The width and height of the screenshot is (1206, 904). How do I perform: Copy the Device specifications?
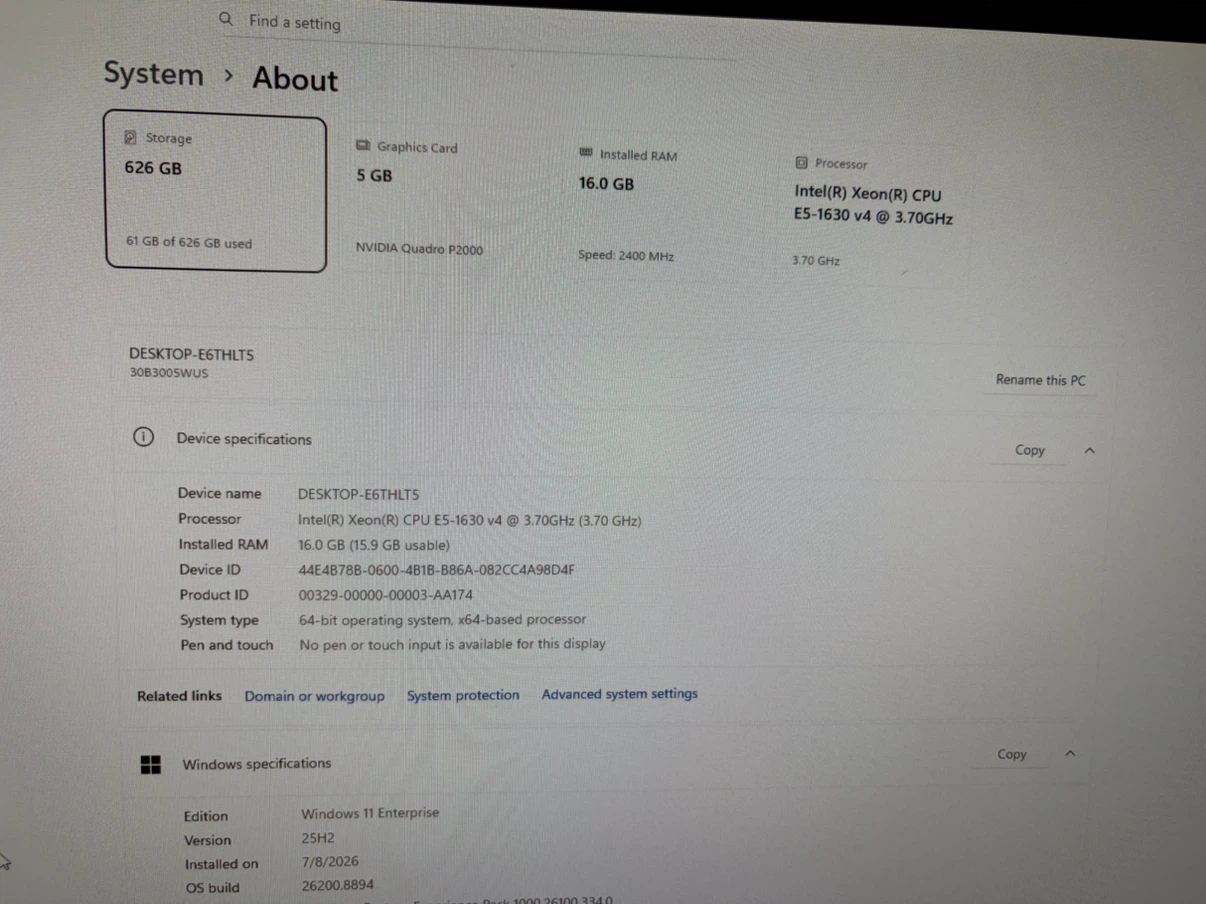[1029, 450]
